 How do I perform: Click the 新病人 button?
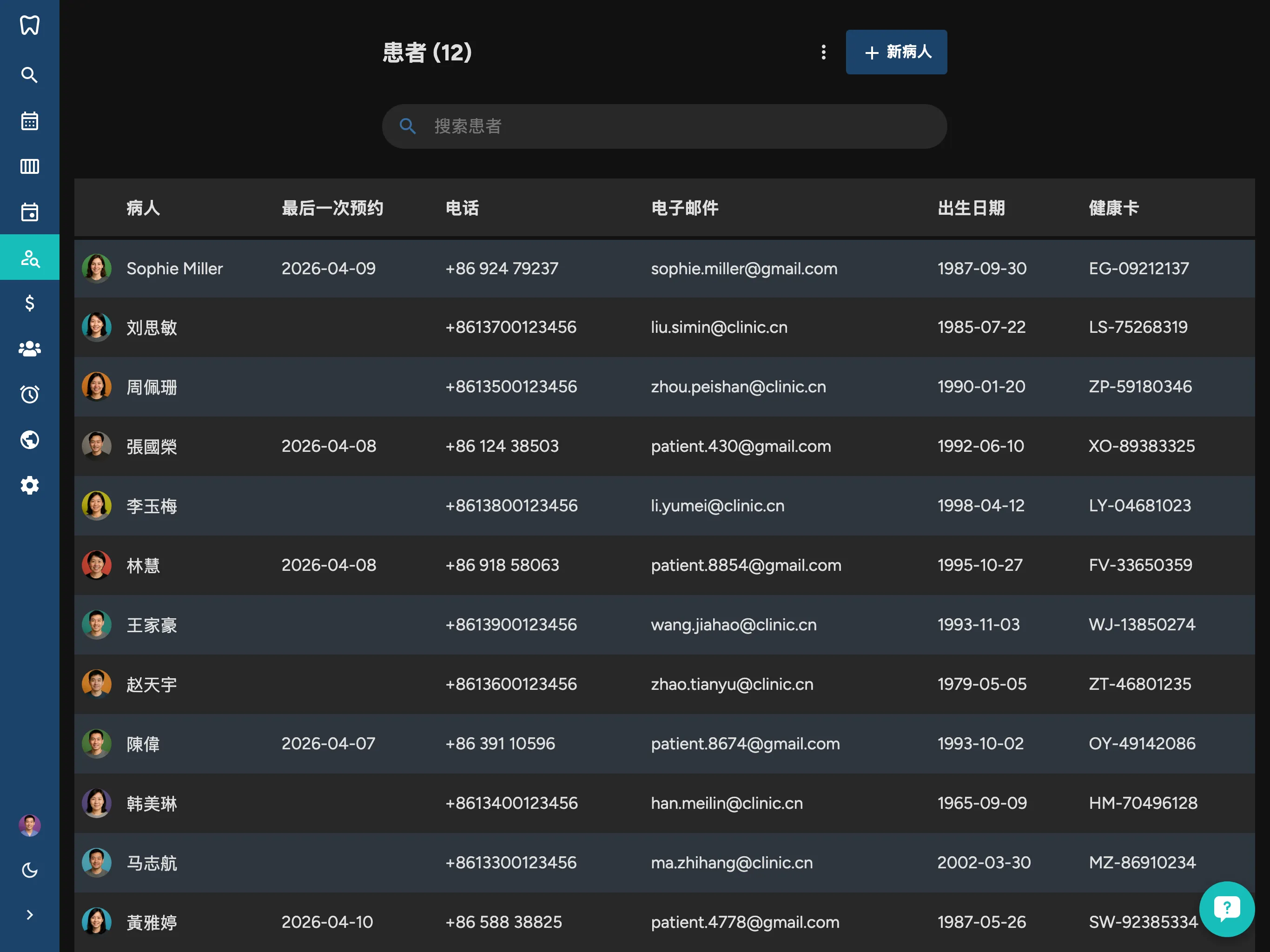pyautogui.click(x=896, y=52)
